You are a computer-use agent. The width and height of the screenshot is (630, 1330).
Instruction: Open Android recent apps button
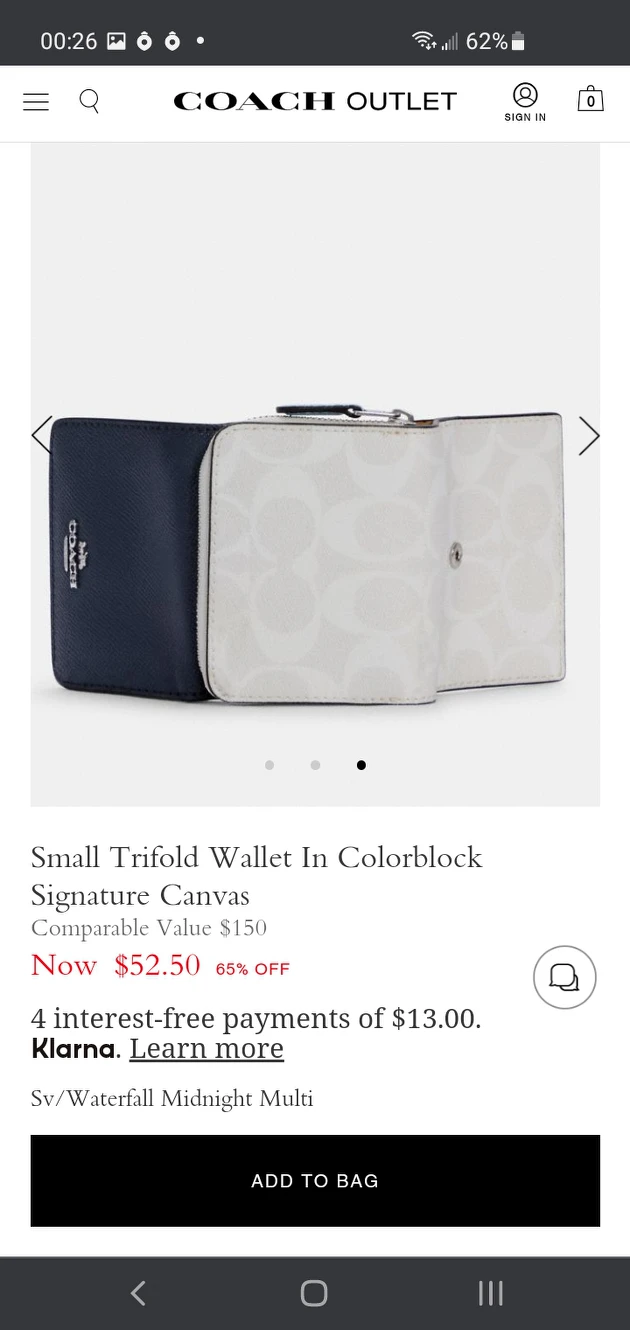click(490, 1293)
